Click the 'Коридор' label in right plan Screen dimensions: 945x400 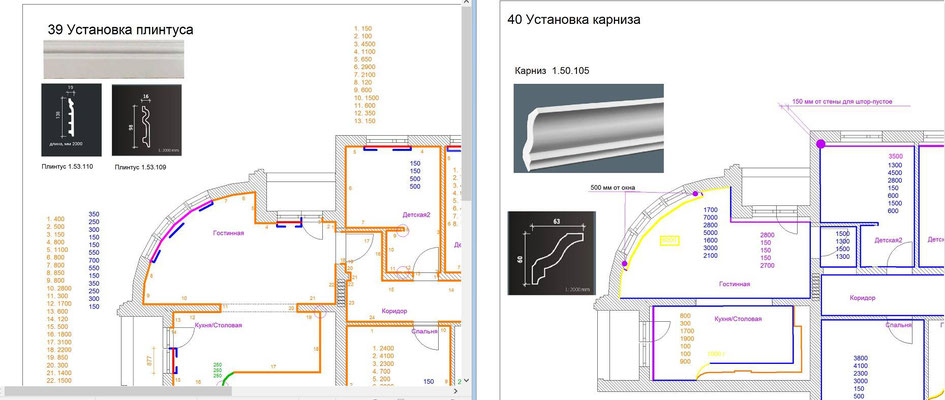(862, 298)
